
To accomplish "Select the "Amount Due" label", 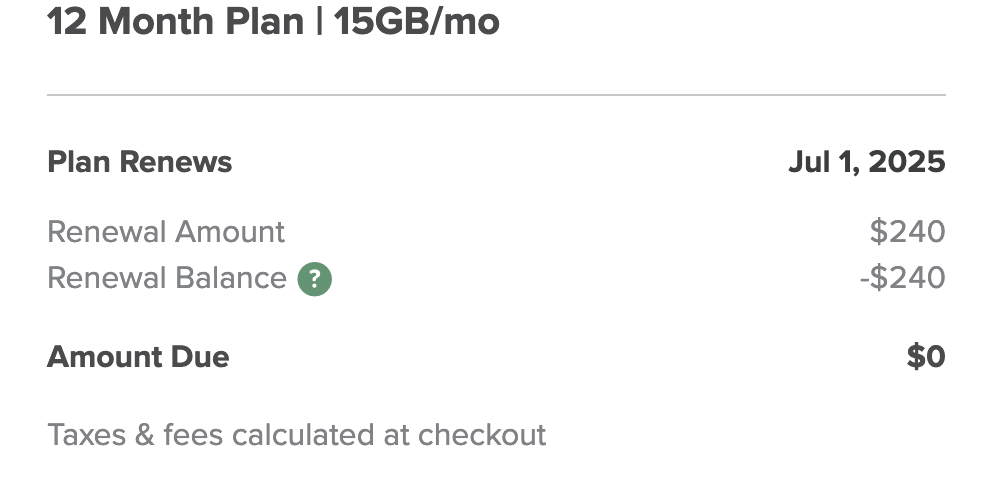I will tap(138, 356).
